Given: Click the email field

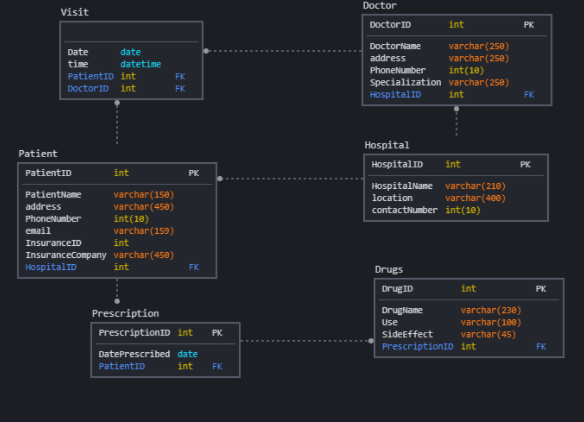Looking at the screenshot, I should [38, 231].
